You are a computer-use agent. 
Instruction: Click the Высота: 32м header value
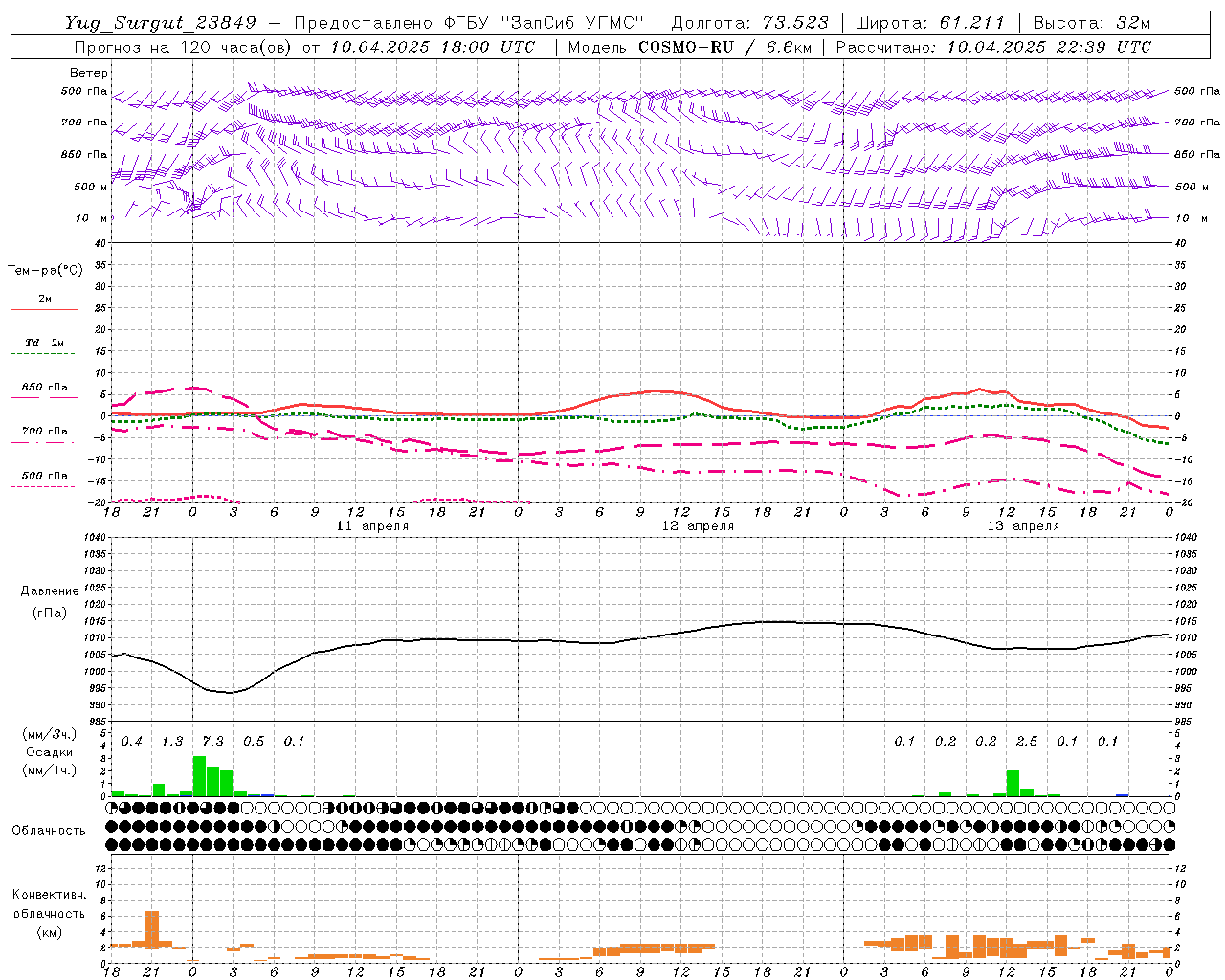[1091, 23]
